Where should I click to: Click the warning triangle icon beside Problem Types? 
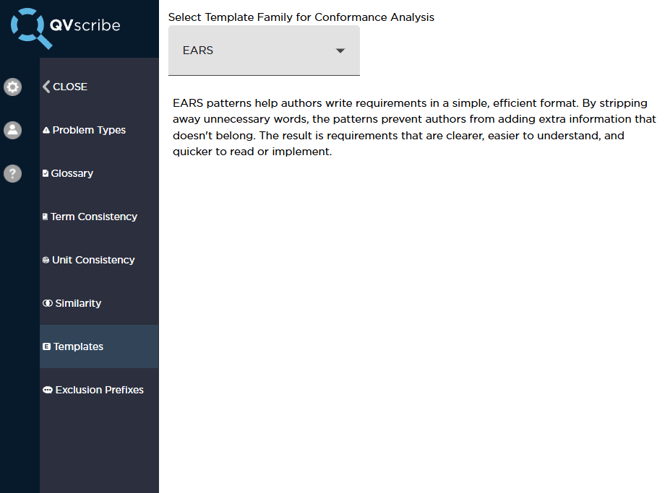pyautogui.click(x=46, y=130)
